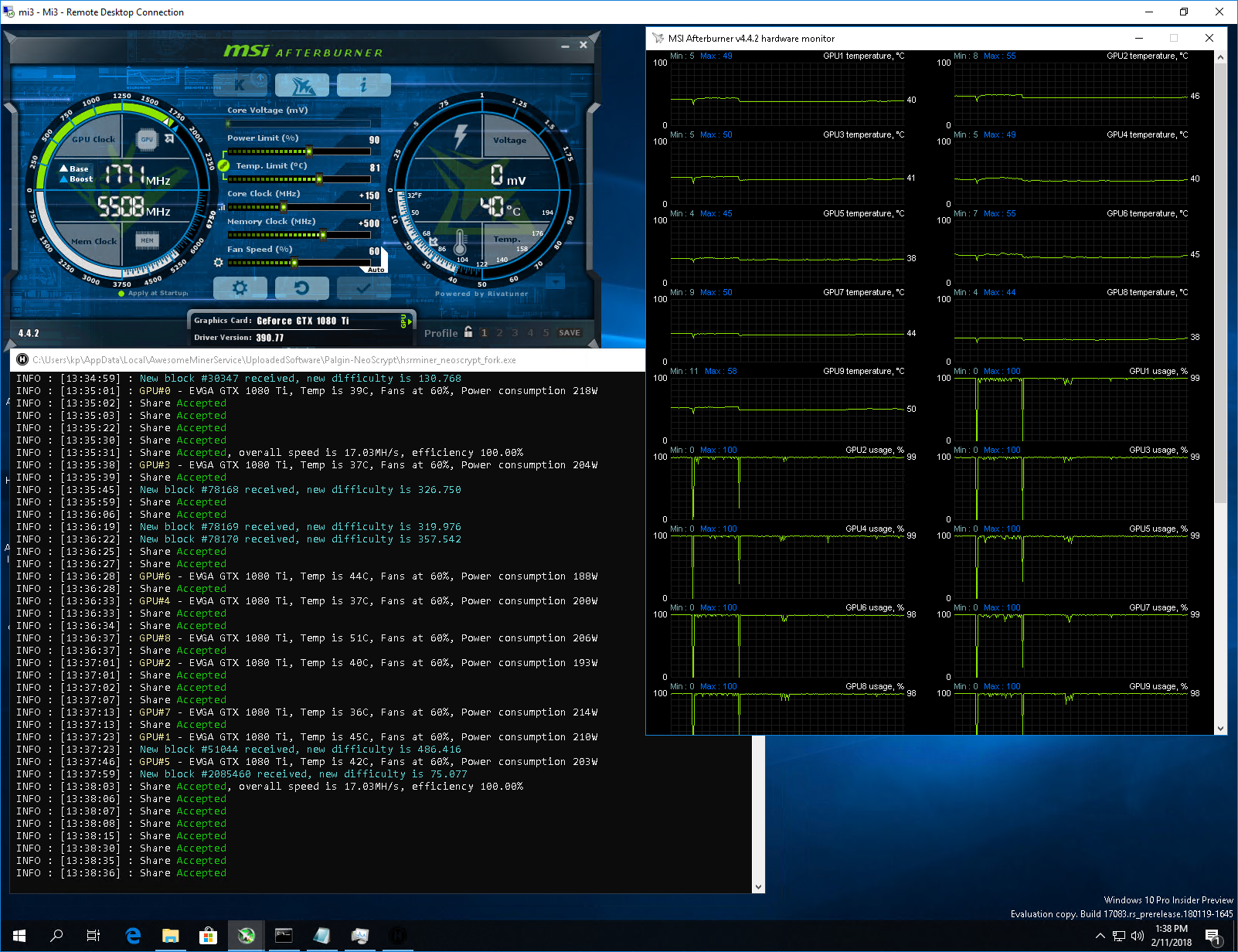Select profile slot 5
The image size is (1238, 952).
[x=546, y=333]
